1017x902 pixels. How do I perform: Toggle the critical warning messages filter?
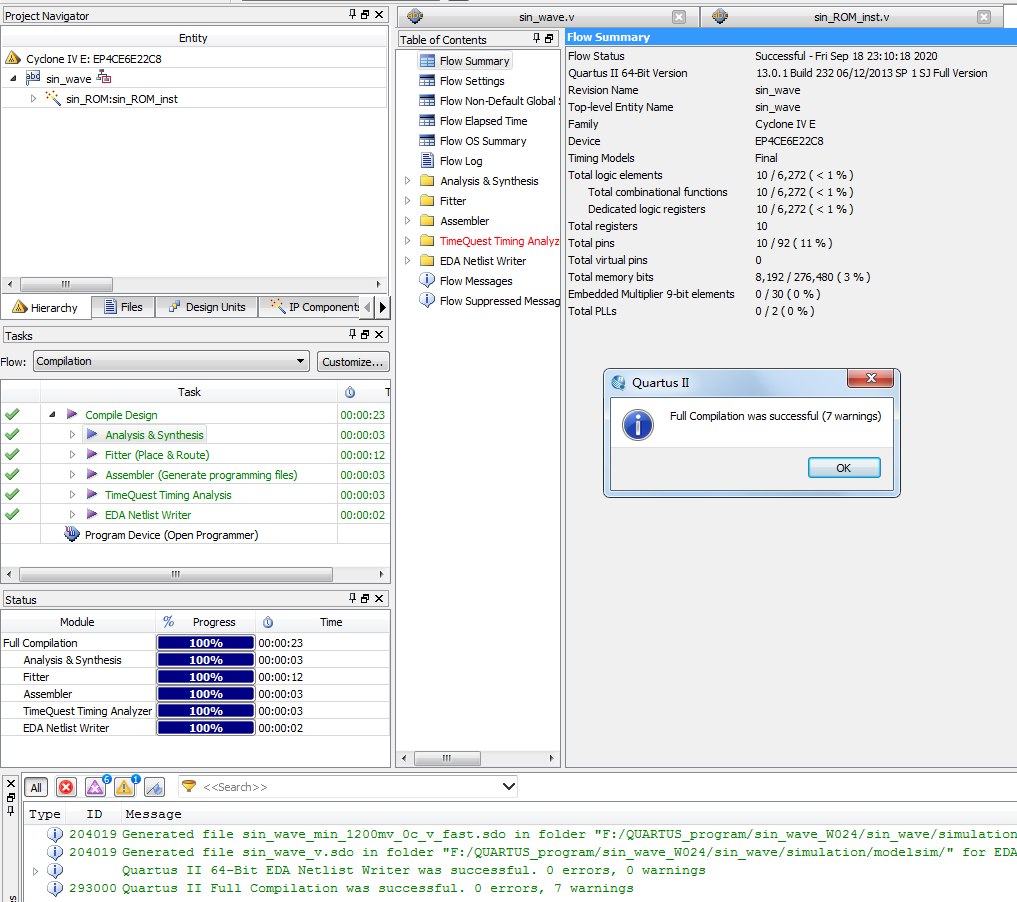click(96, 787)
